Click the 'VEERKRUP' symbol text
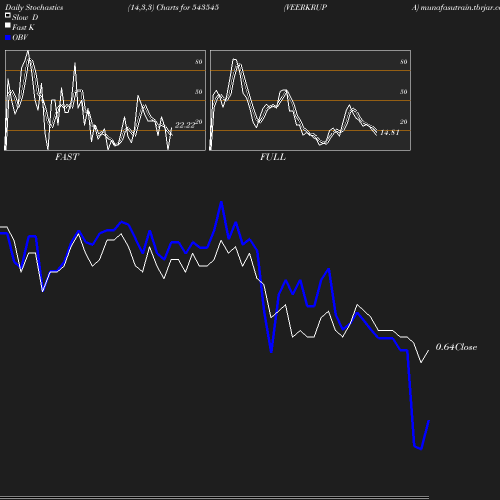Viewport: 500px width, 500px height. (305, 7)
